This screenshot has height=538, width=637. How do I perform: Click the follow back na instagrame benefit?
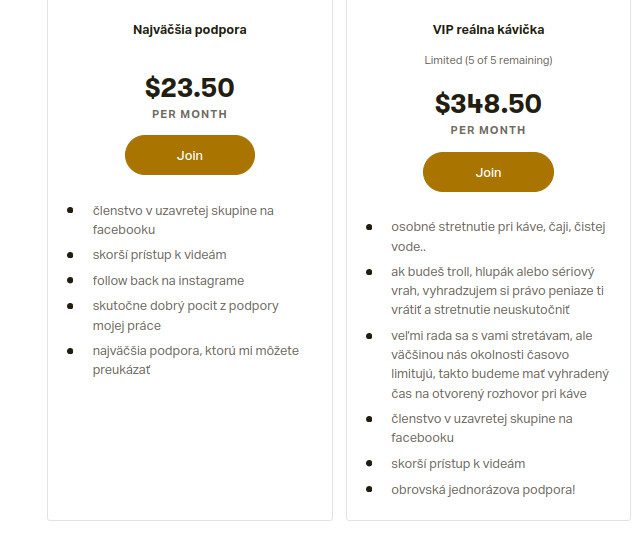[x=168, y=280]
